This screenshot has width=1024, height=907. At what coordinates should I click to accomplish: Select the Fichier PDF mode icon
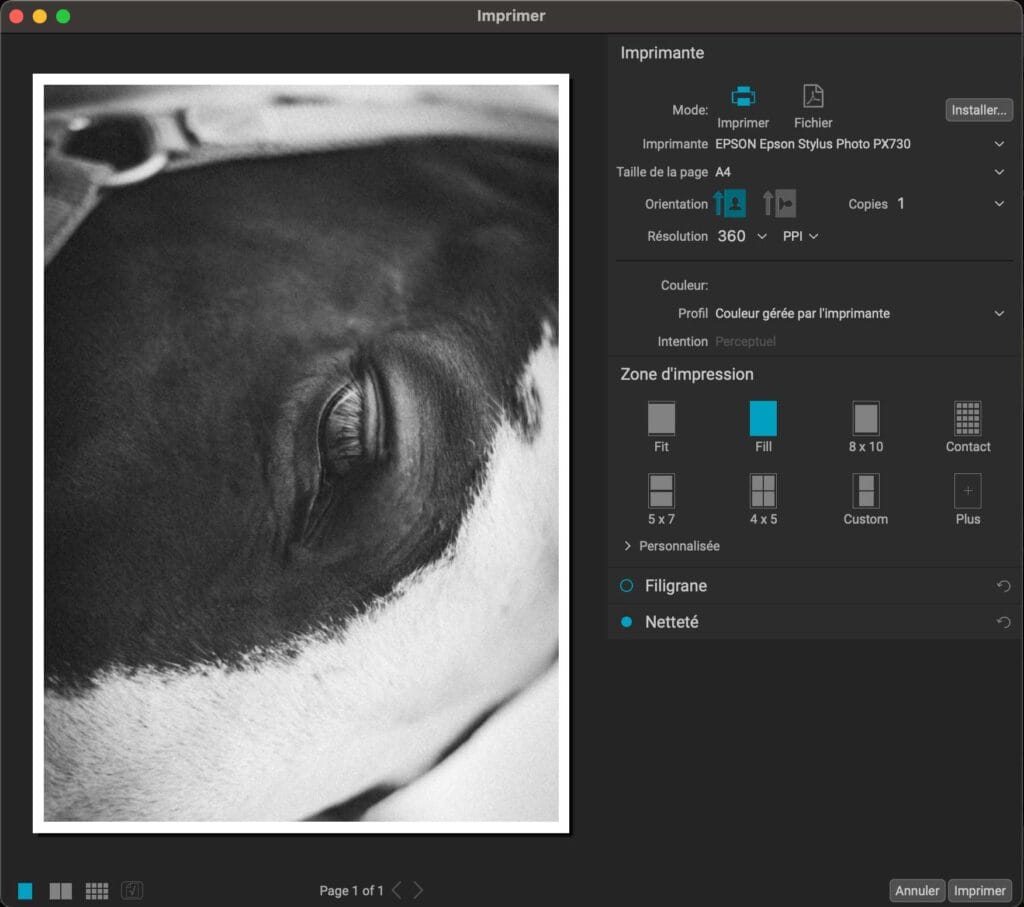pos(813,98)
